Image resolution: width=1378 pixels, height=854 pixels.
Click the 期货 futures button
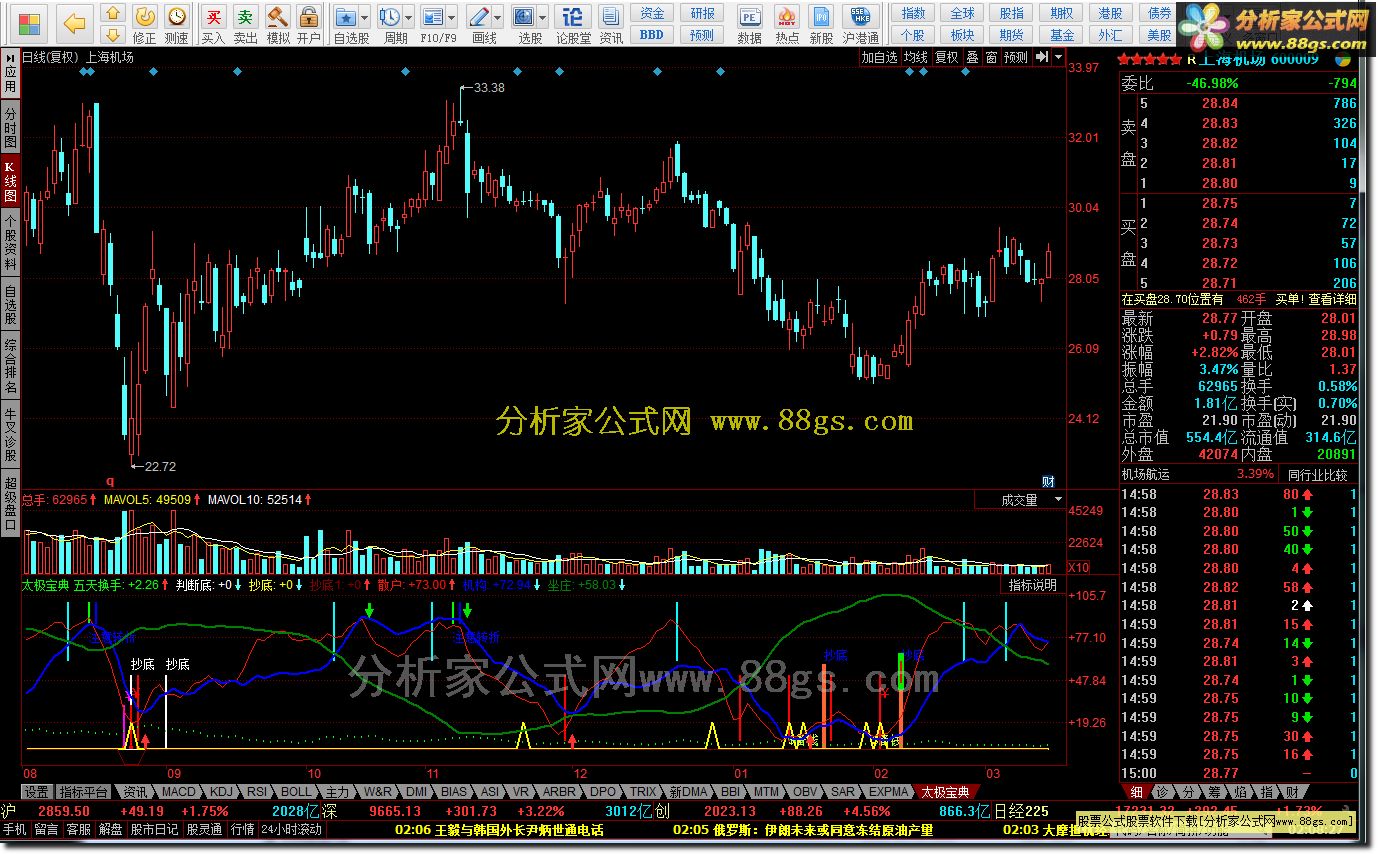(x=1011, y=35)
